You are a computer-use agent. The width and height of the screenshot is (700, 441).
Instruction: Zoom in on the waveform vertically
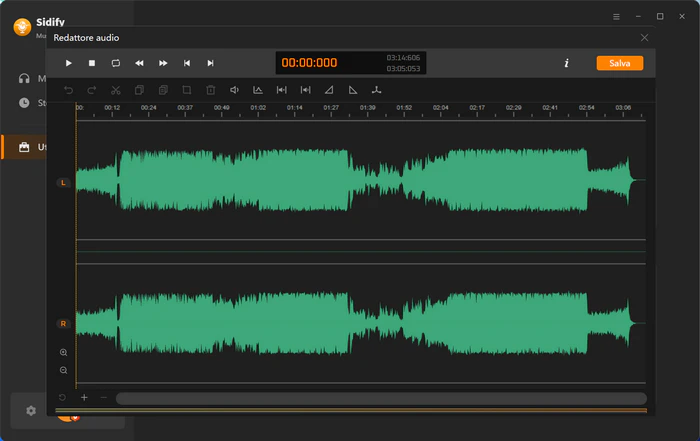coord(63,352)
